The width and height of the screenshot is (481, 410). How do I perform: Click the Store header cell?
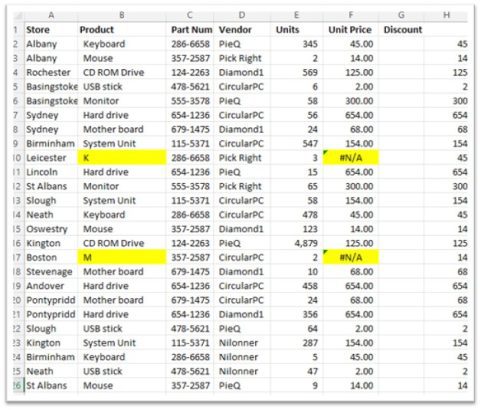click(51, 29)
